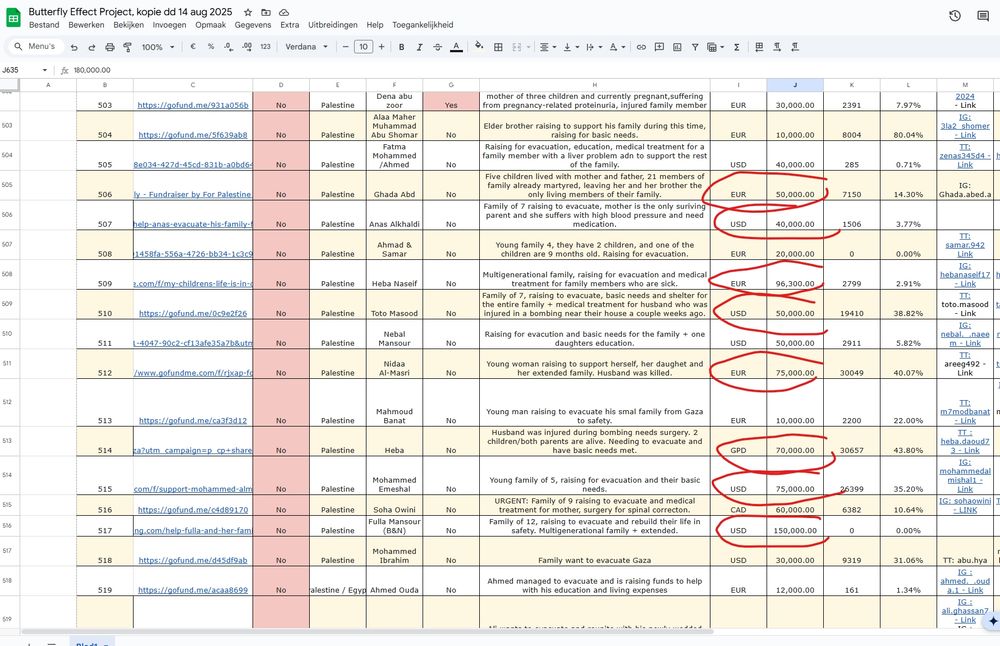
Task: Check the cloud save status icon
Action: 284,13
